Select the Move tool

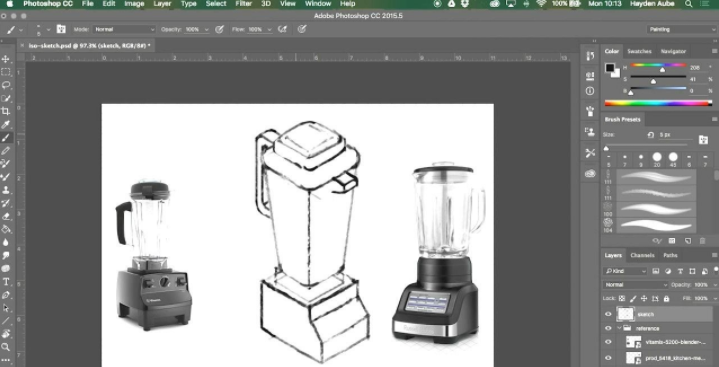pyautogui.click(x=6, y=59)
